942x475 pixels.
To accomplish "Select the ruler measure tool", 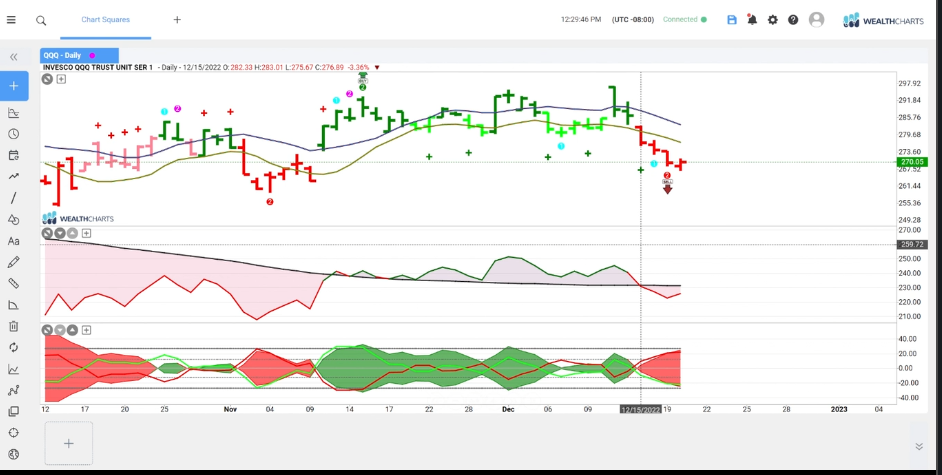I will coord(14,283).
